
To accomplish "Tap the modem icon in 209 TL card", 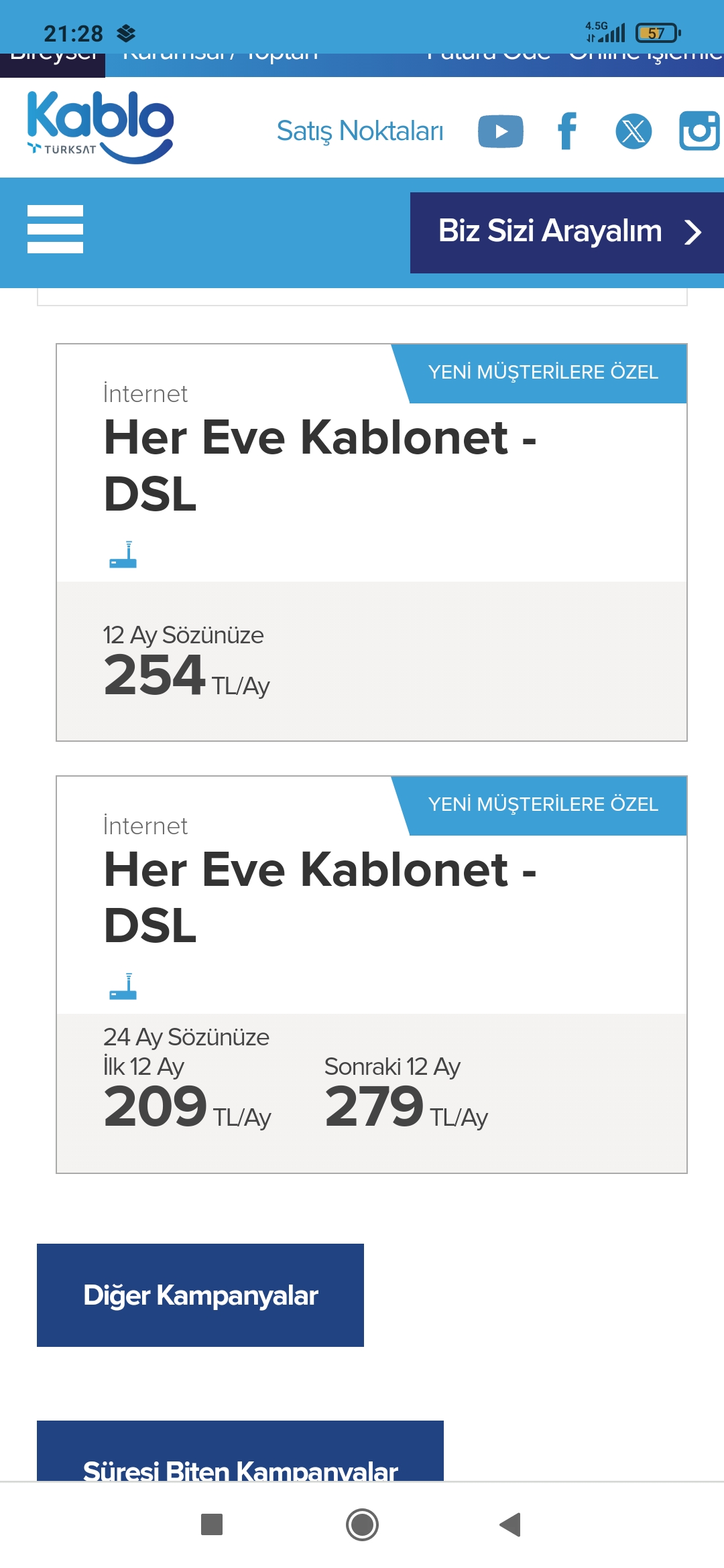I will [x=123, y=986].
